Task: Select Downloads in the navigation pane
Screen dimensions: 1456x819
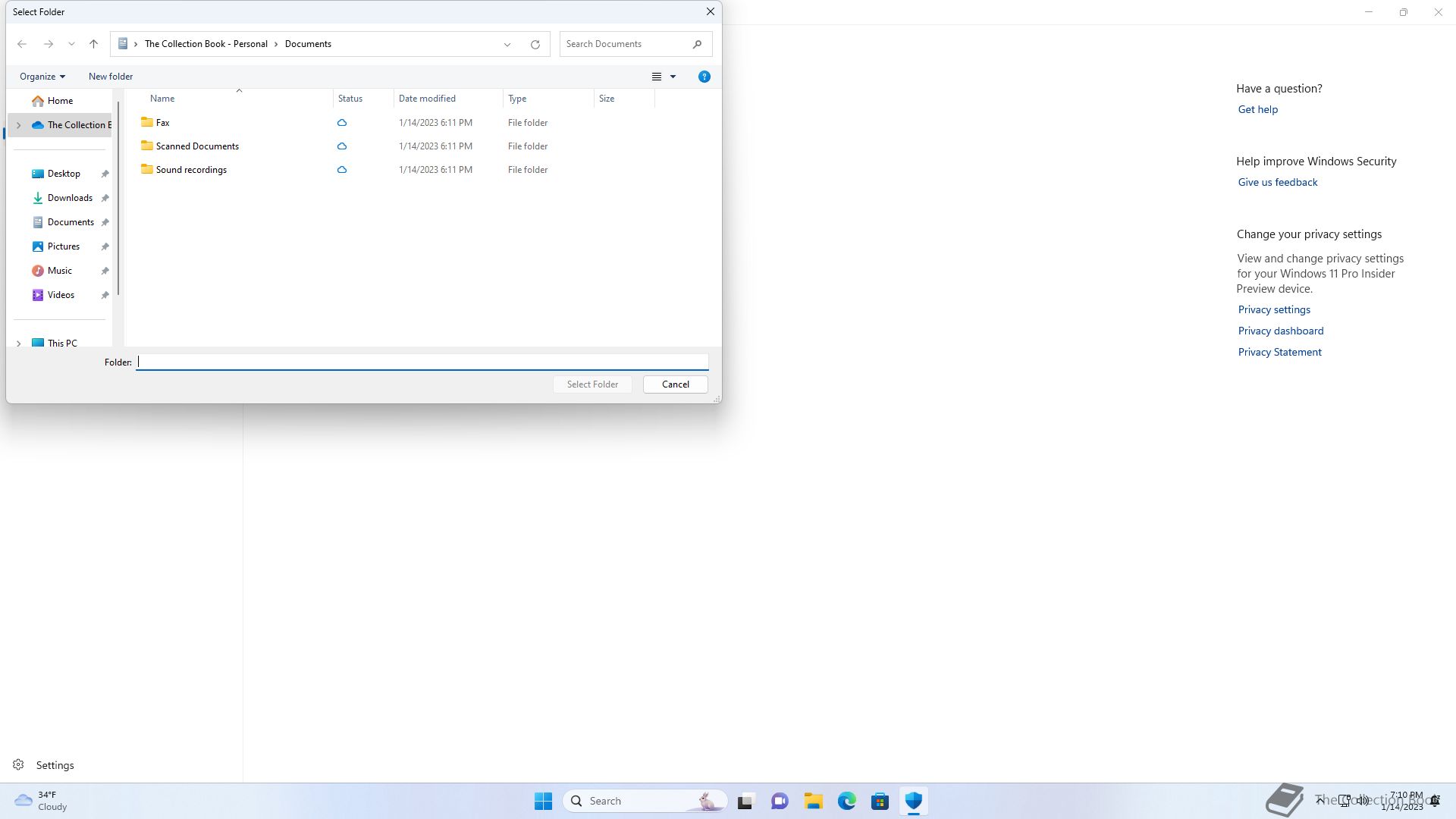Action: tap(70, 198)
